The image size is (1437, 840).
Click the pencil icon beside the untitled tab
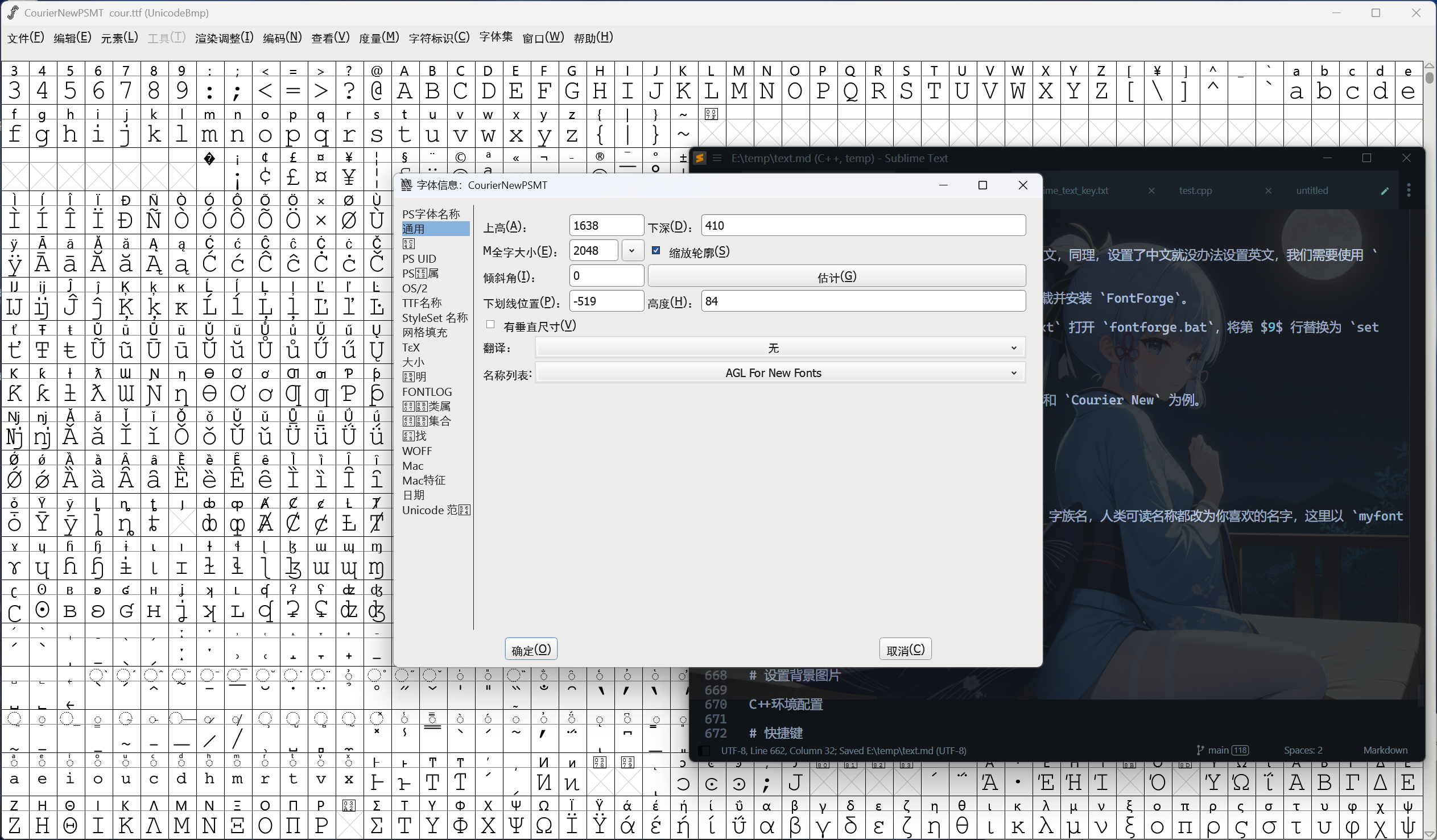coord(1385,191)
